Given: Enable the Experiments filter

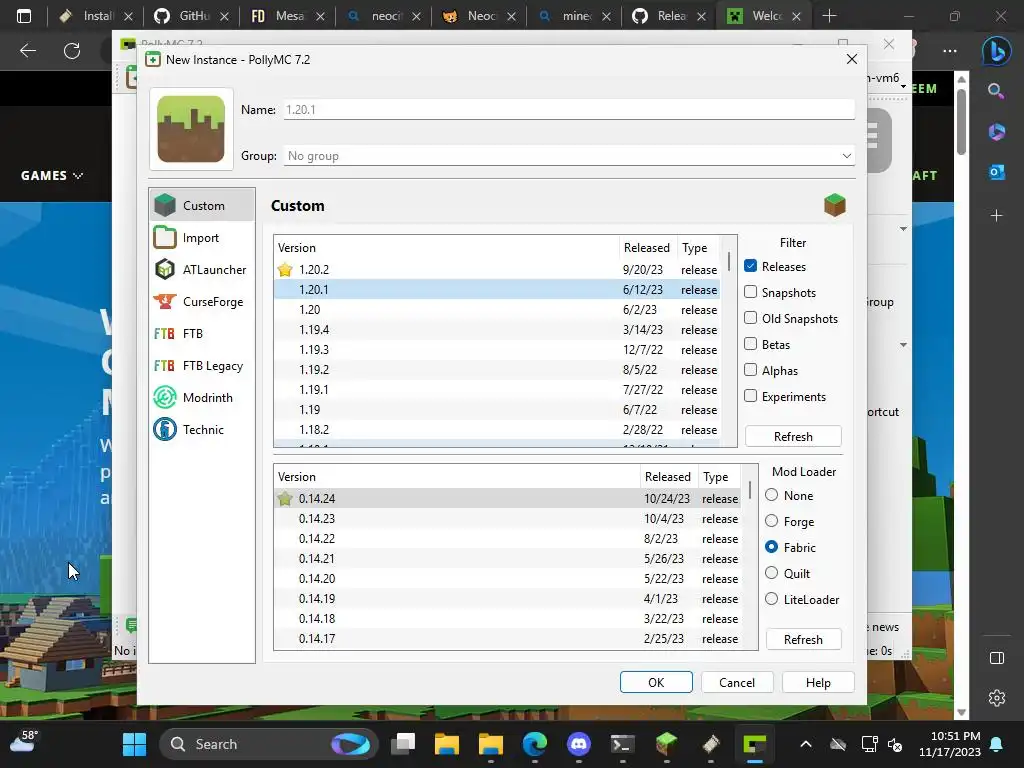Looking at the screenshot, I should [750, 396].
